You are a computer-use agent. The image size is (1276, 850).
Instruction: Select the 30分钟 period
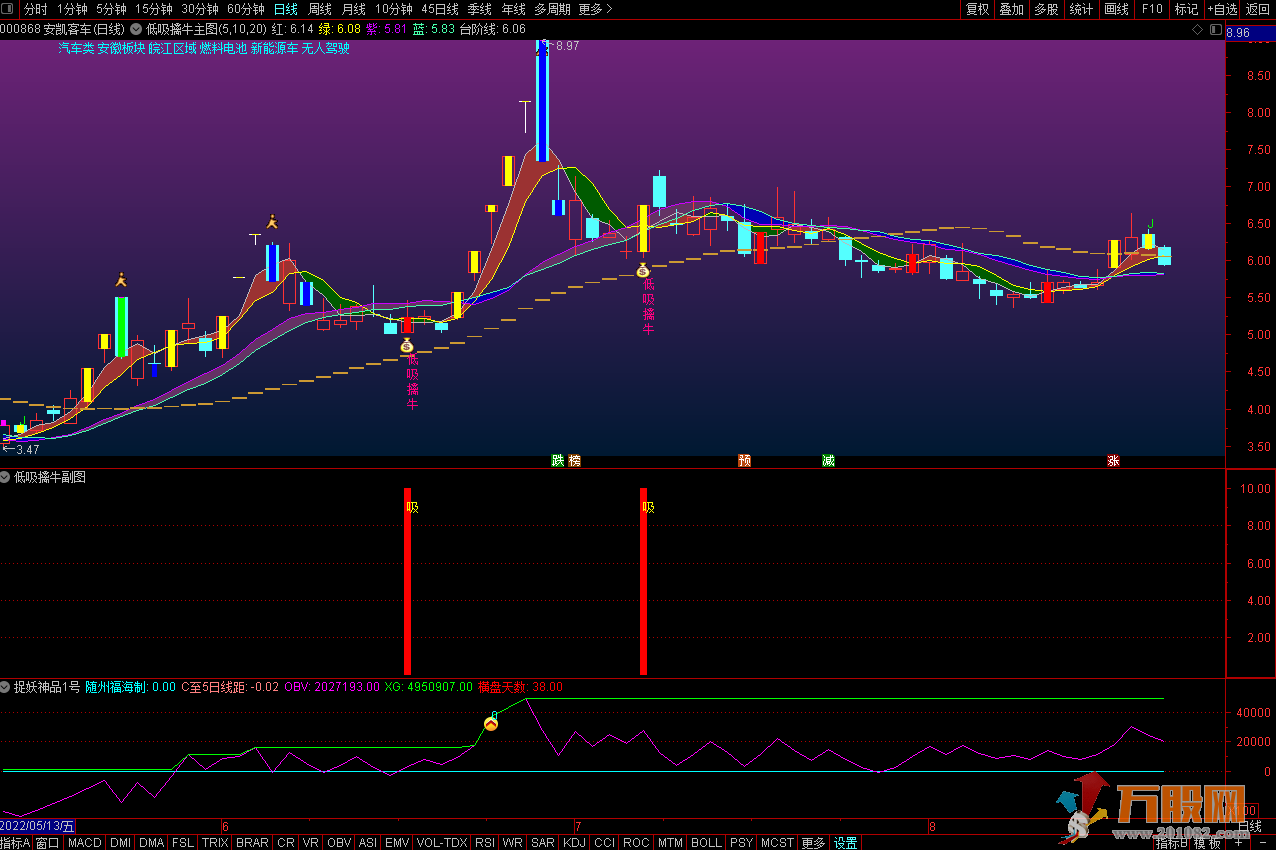pyautogui.click(x=200, y=9)
